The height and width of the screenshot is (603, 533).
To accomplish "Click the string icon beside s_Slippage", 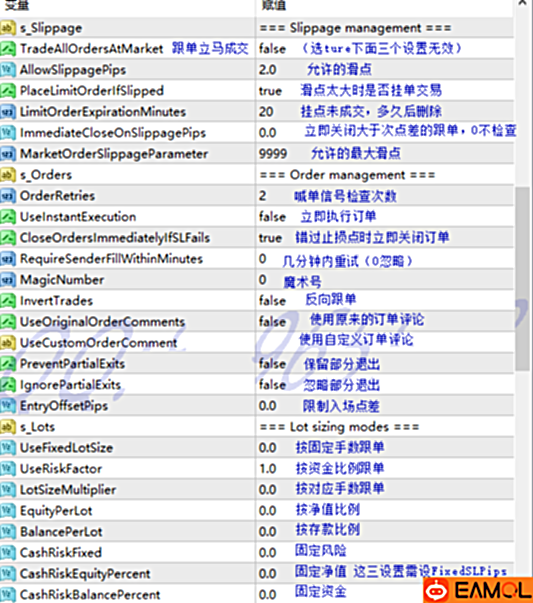I will pos(8,28).
